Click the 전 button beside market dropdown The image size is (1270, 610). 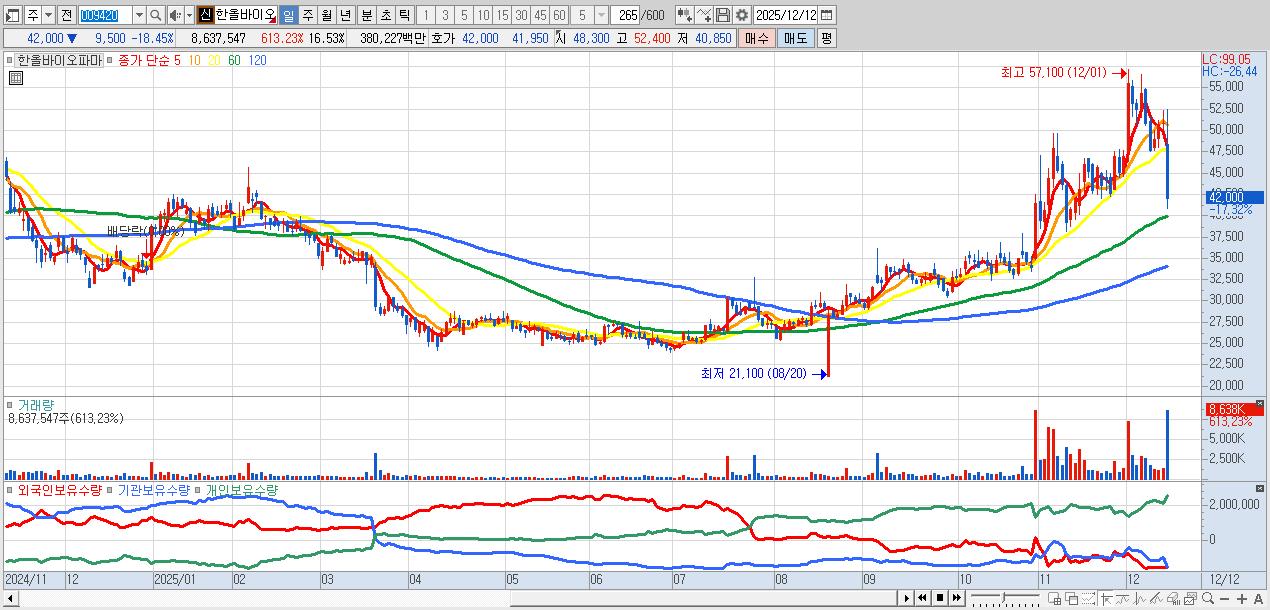[66, 15]
